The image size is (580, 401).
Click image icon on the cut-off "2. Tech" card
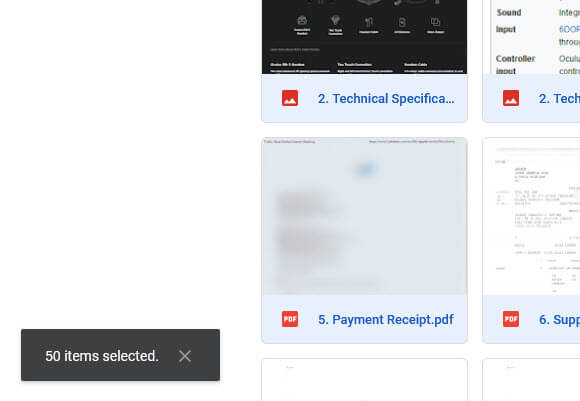tap(511, 98)
